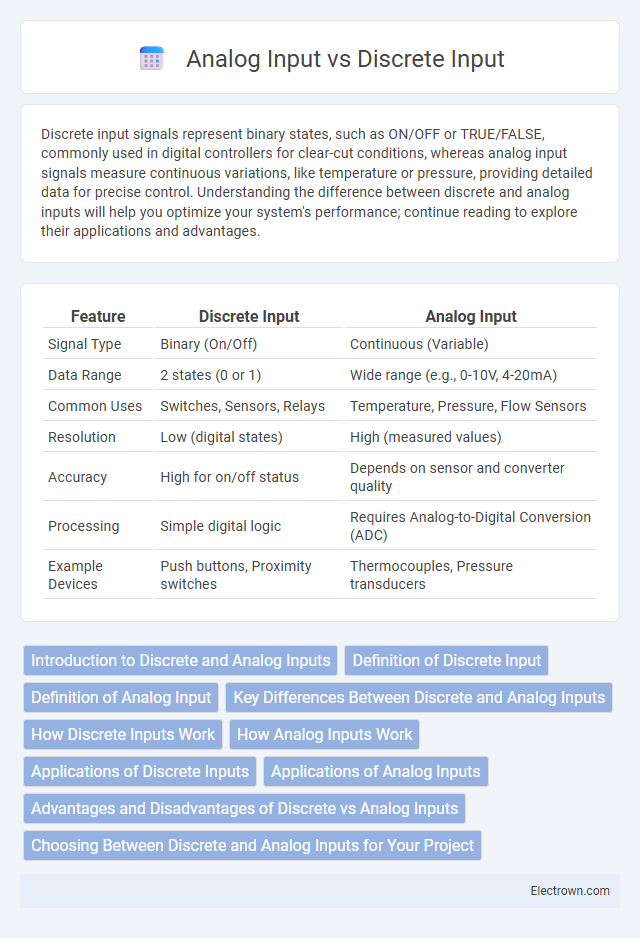640x938 pixels.
Task: Click the Requires Analog-to-Digital Conversion cell
Action: click(x=471, y=526)
